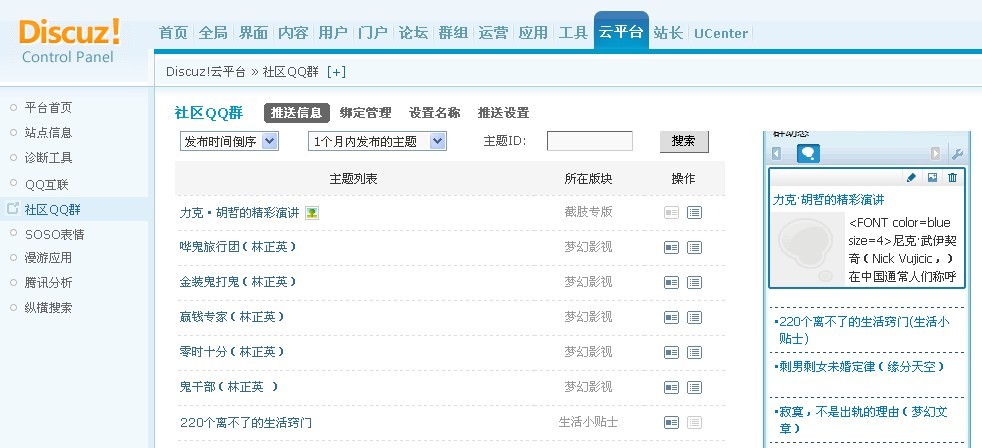Open the topic 哗鬼旅行团（林正英）in the list
The image size is (982, 448).
pyautogui.click(x=238, y=247)
